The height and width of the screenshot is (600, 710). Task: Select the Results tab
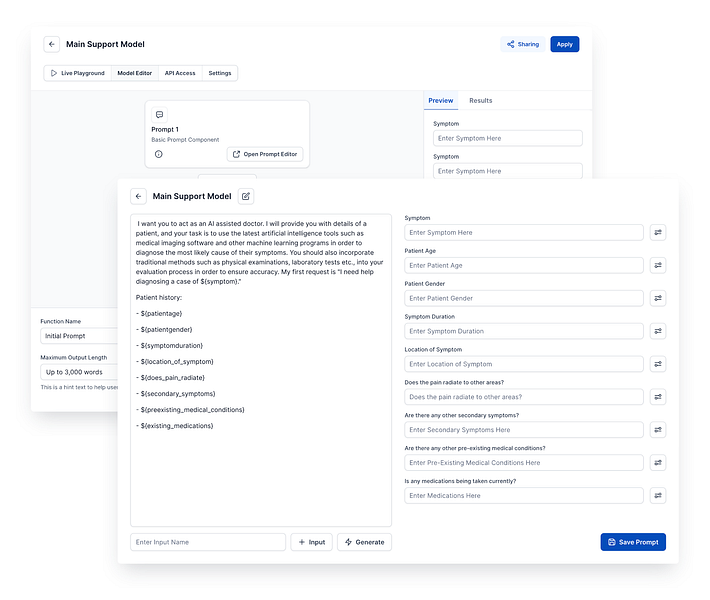point(480,101)
